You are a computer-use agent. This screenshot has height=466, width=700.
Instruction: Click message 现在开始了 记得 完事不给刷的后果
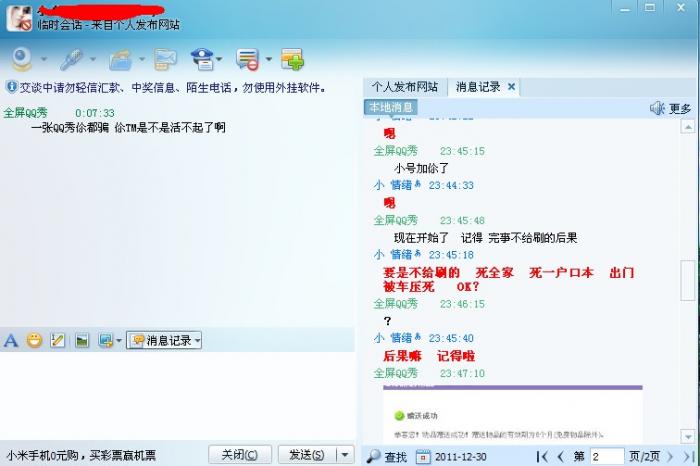485,238
